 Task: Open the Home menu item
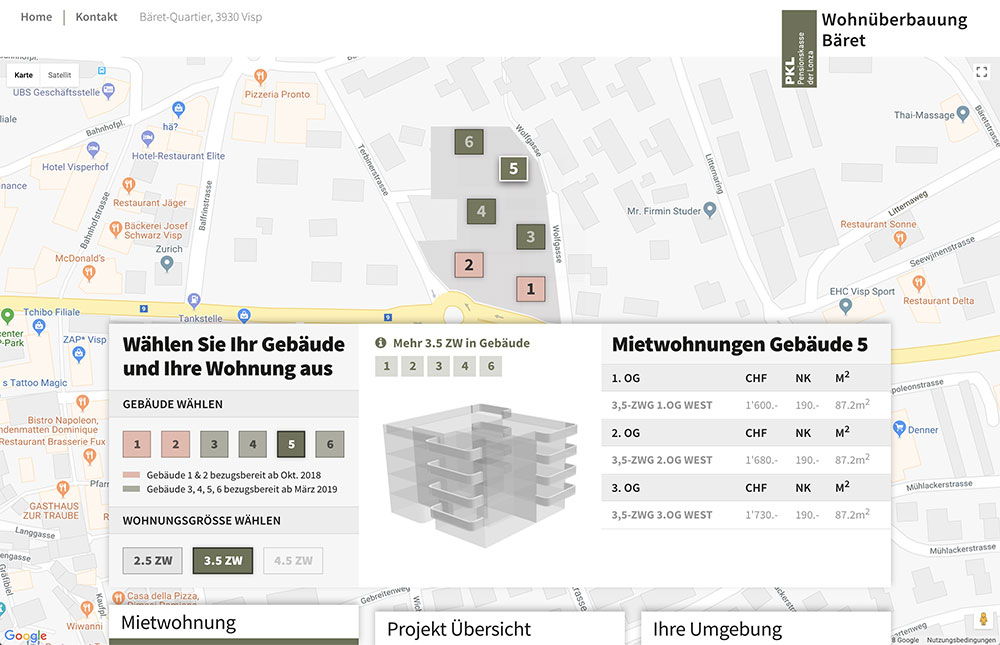click(36, 17)
